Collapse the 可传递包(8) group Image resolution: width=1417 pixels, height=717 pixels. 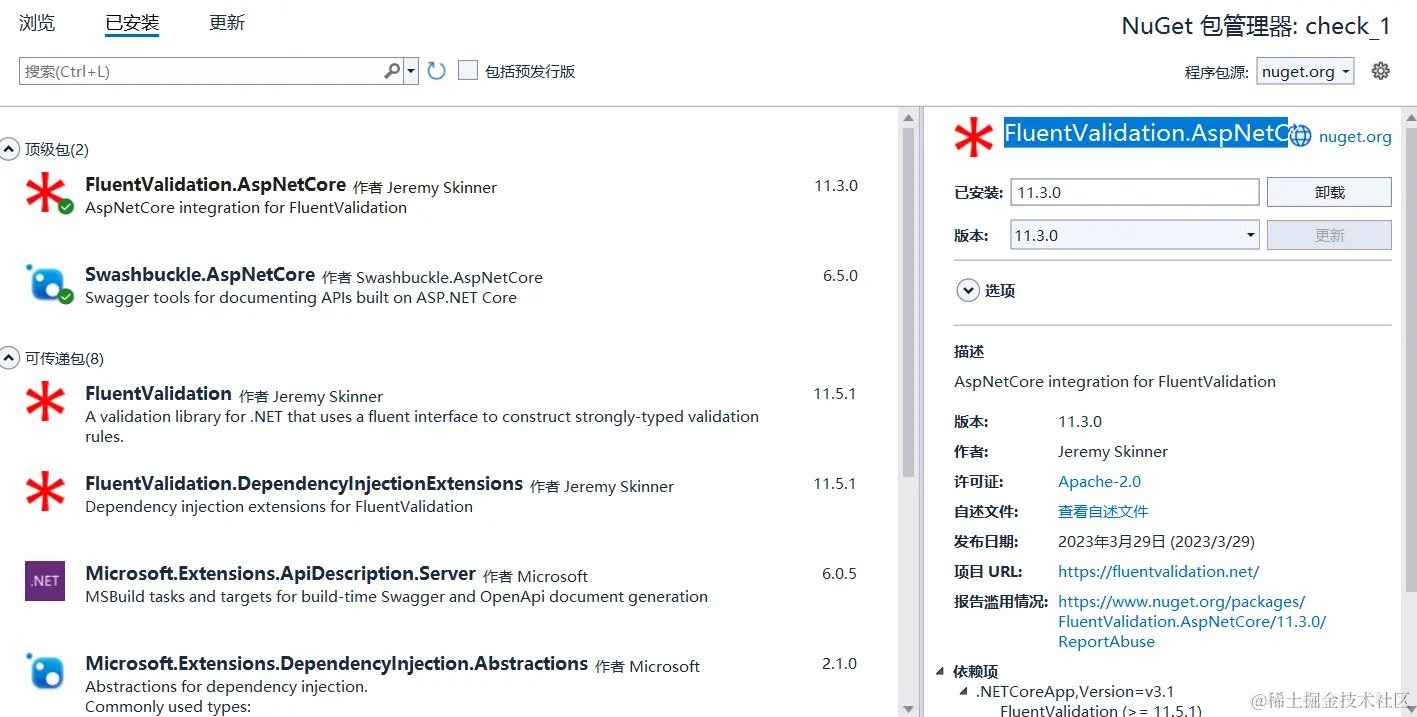(x=9, y=358)
